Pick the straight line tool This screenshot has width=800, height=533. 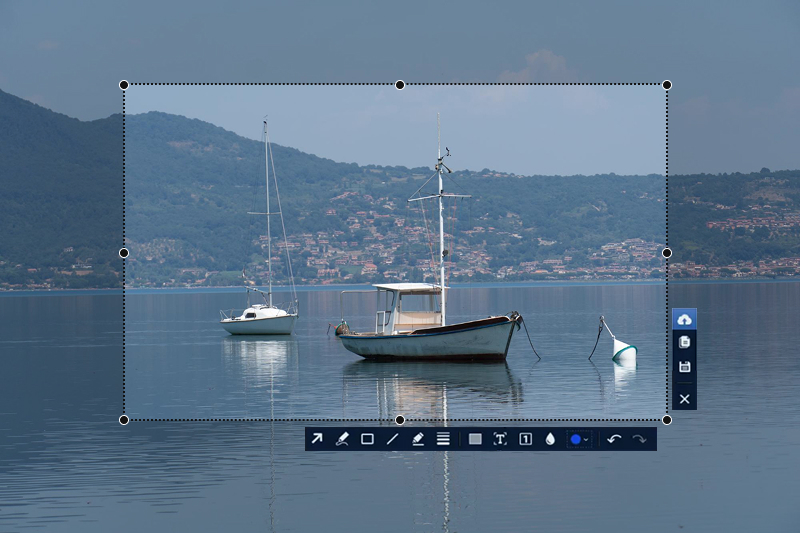(x=392, y=439)
